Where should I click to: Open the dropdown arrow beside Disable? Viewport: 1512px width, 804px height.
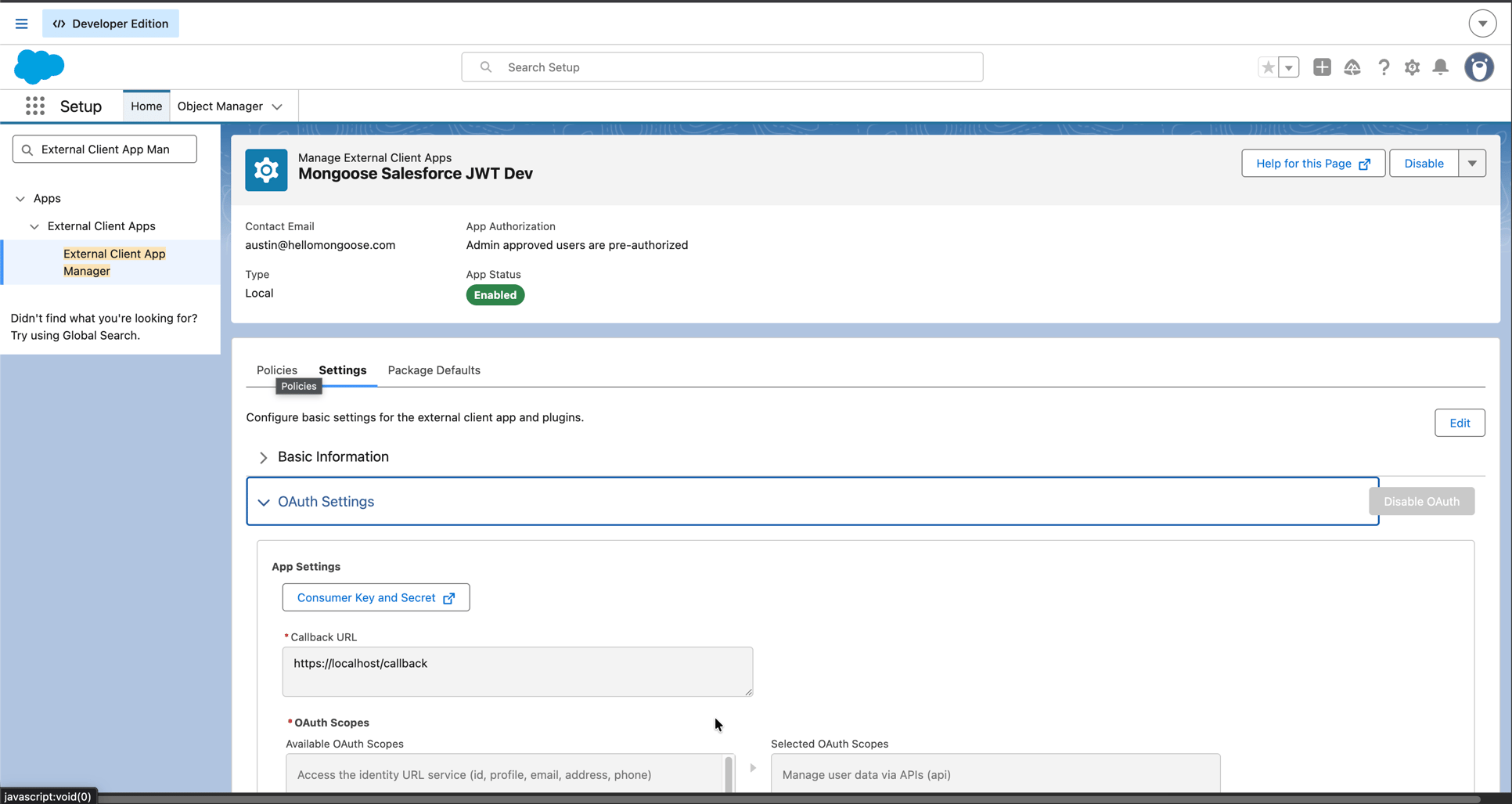tap(1472, 163)
